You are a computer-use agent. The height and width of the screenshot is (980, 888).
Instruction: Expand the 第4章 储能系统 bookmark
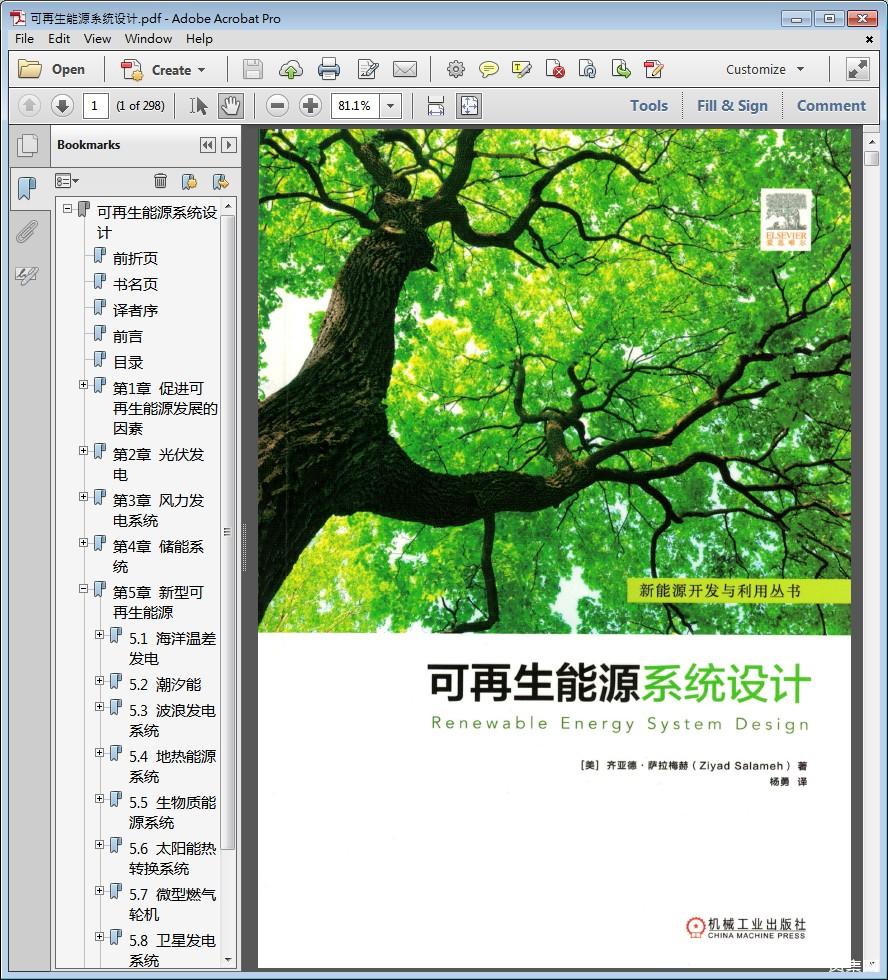click(x=83, y=542)
